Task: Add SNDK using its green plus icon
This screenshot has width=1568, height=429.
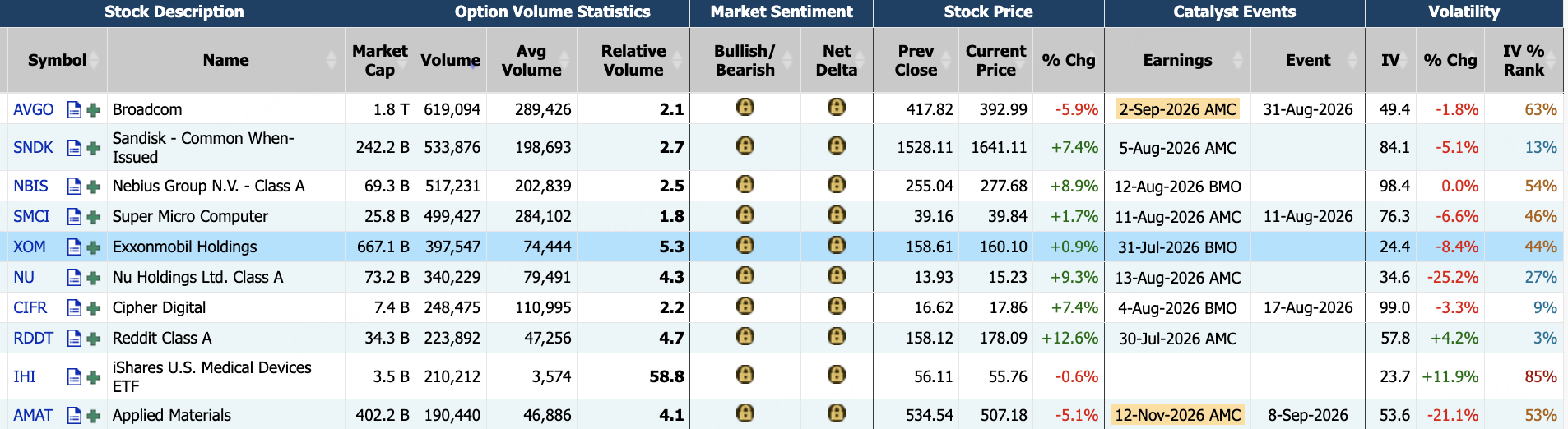Action: click(93, 148)
